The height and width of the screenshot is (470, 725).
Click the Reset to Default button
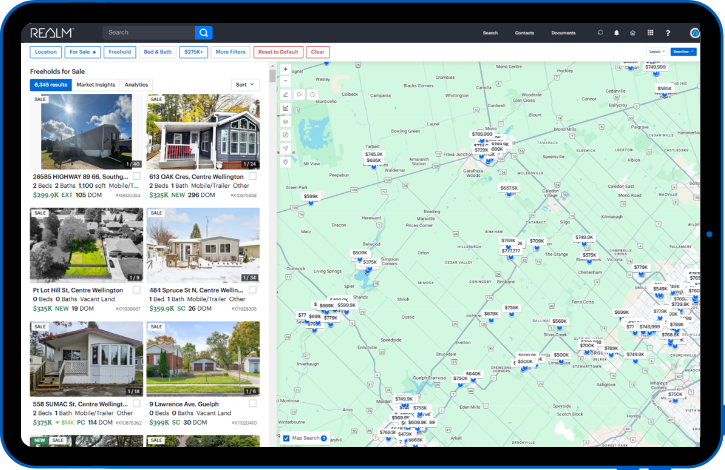pos(278,51)
